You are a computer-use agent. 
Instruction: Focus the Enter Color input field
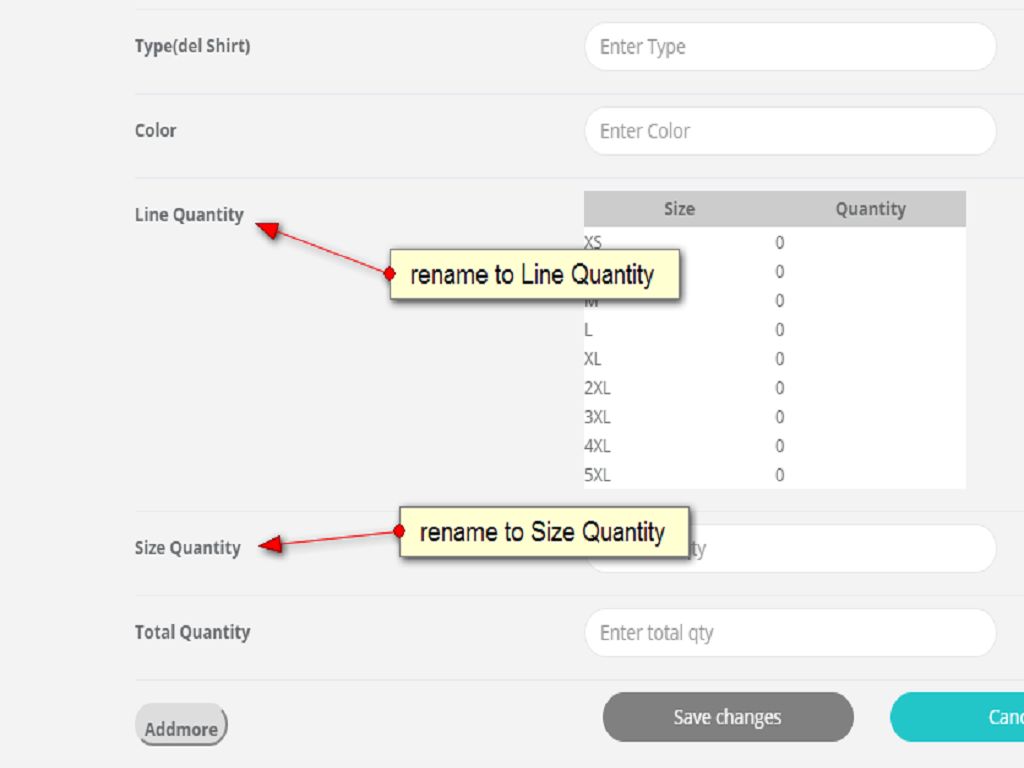pyautogui.click(x=790, y=131)
